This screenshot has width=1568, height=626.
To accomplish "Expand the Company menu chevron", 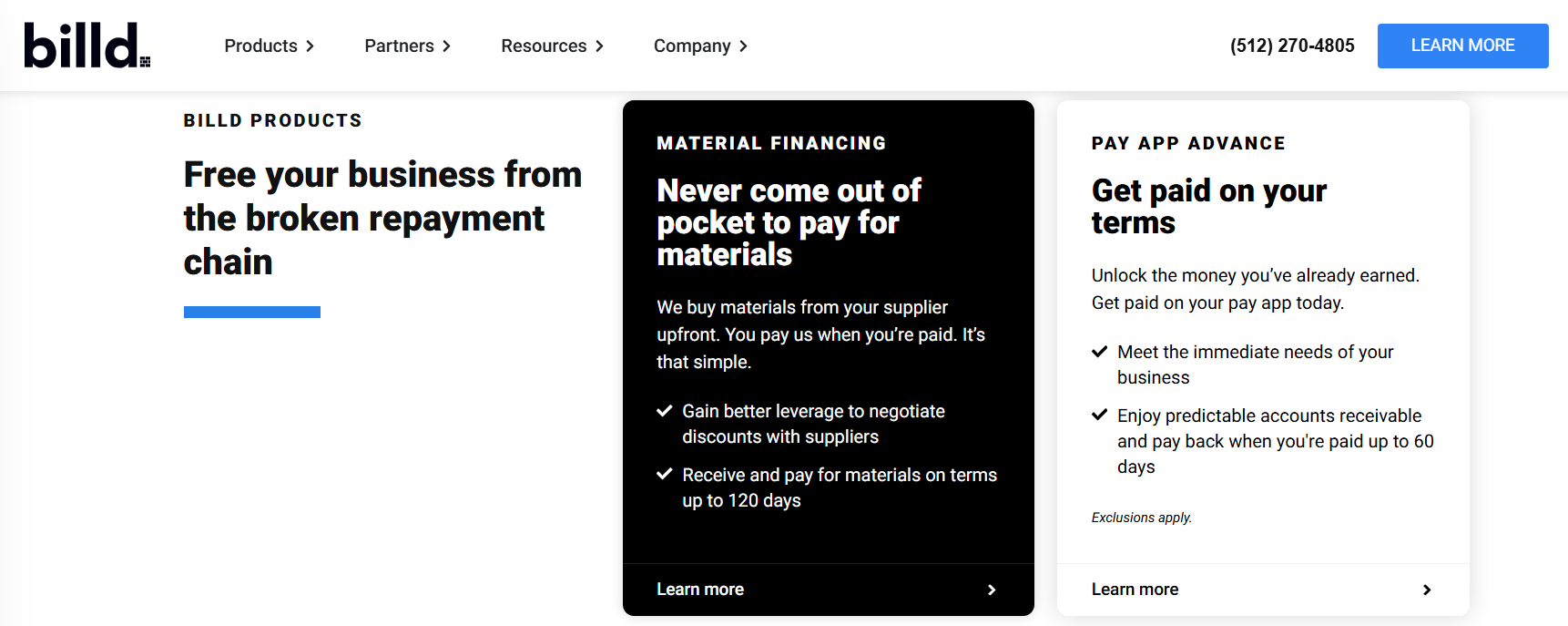I will (743, 46).
